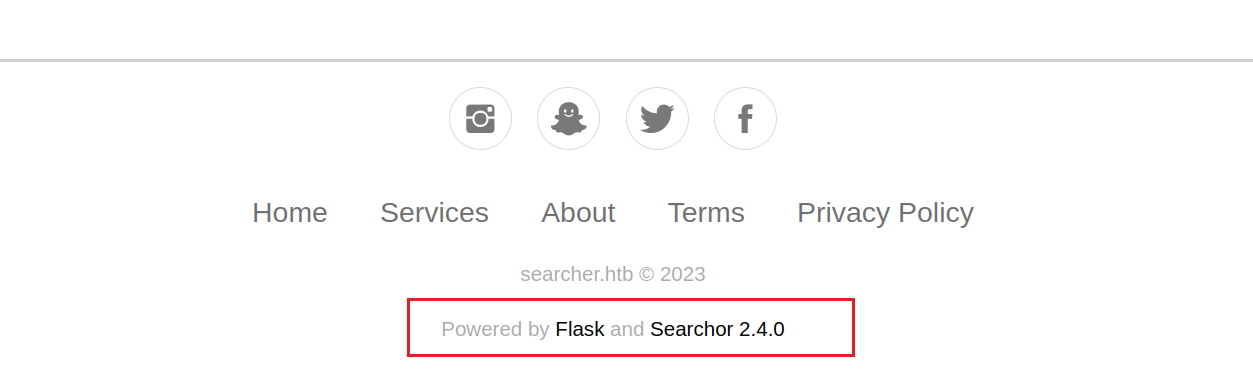Click the searcher.htb domain text
The width and height of the screenshot is (1253, 377).
tap(577, 274)
